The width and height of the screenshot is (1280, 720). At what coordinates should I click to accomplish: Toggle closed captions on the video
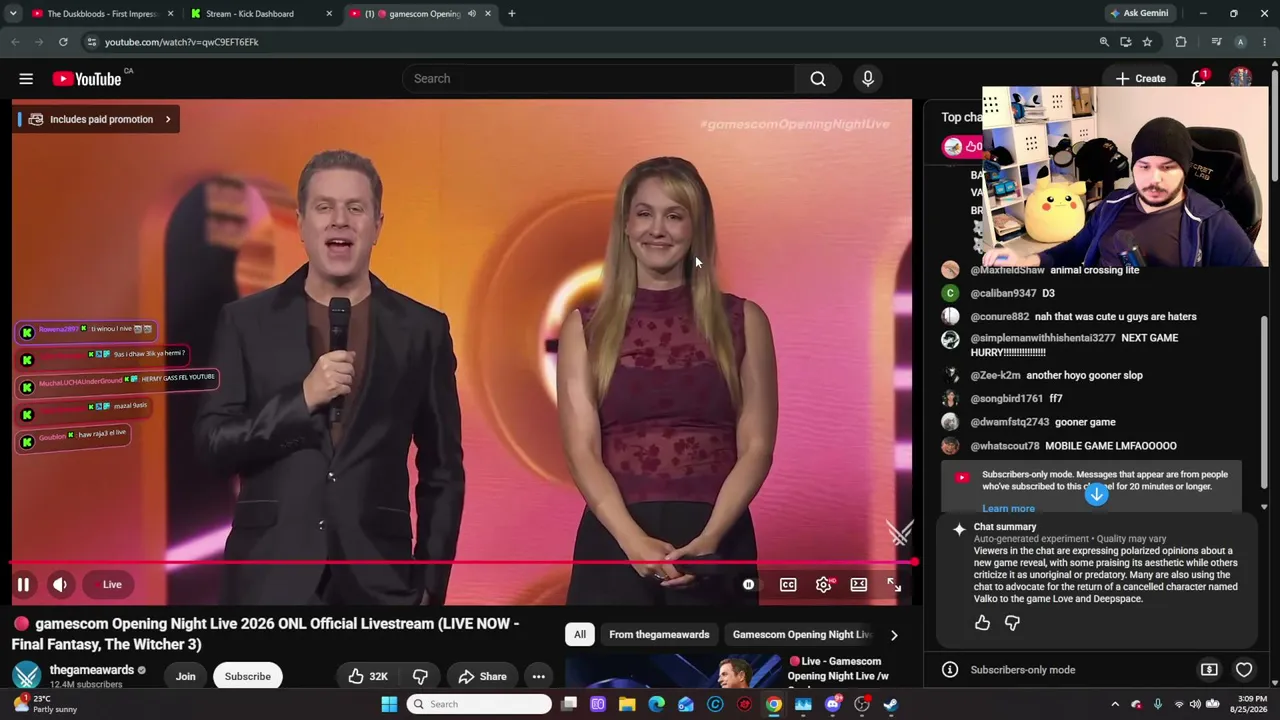(788, 585)
